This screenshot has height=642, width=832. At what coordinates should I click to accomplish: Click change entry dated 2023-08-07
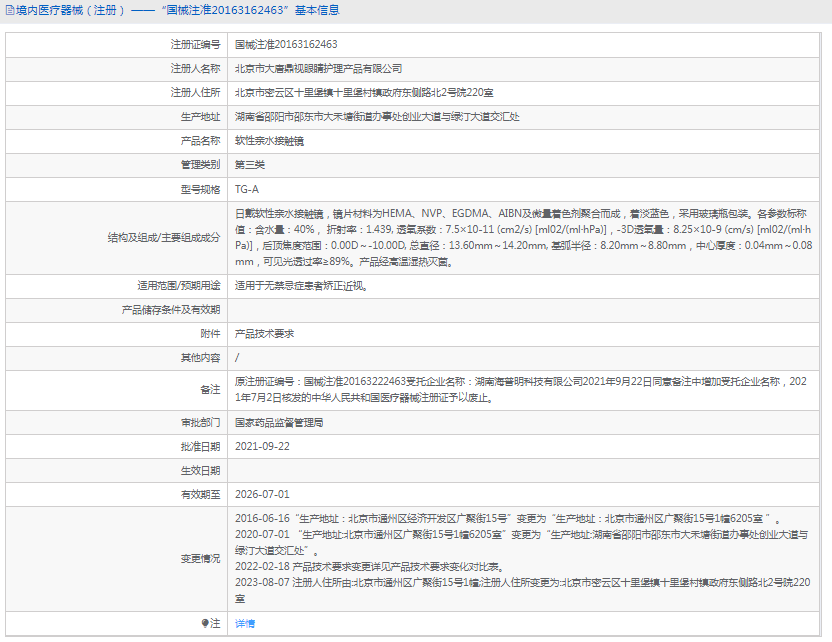pyautogui.click(x=523, y=591)
